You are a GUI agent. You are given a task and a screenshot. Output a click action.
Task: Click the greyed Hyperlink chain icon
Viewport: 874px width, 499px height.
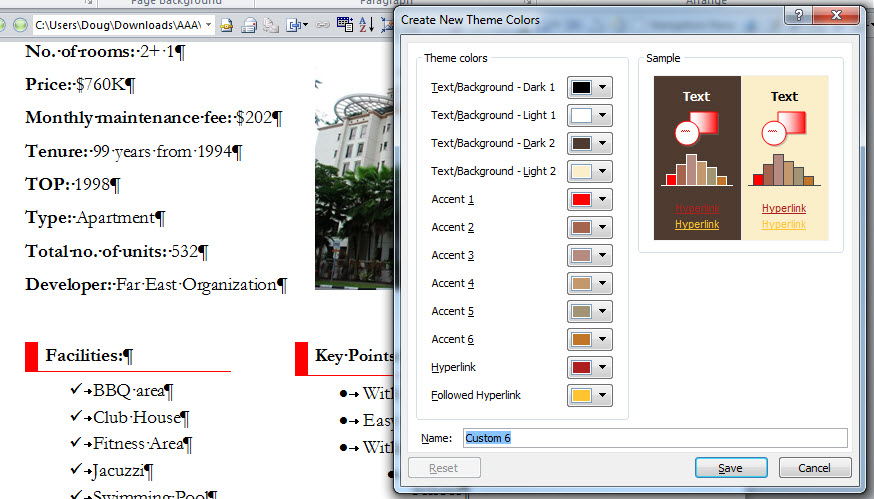(322, 25)
